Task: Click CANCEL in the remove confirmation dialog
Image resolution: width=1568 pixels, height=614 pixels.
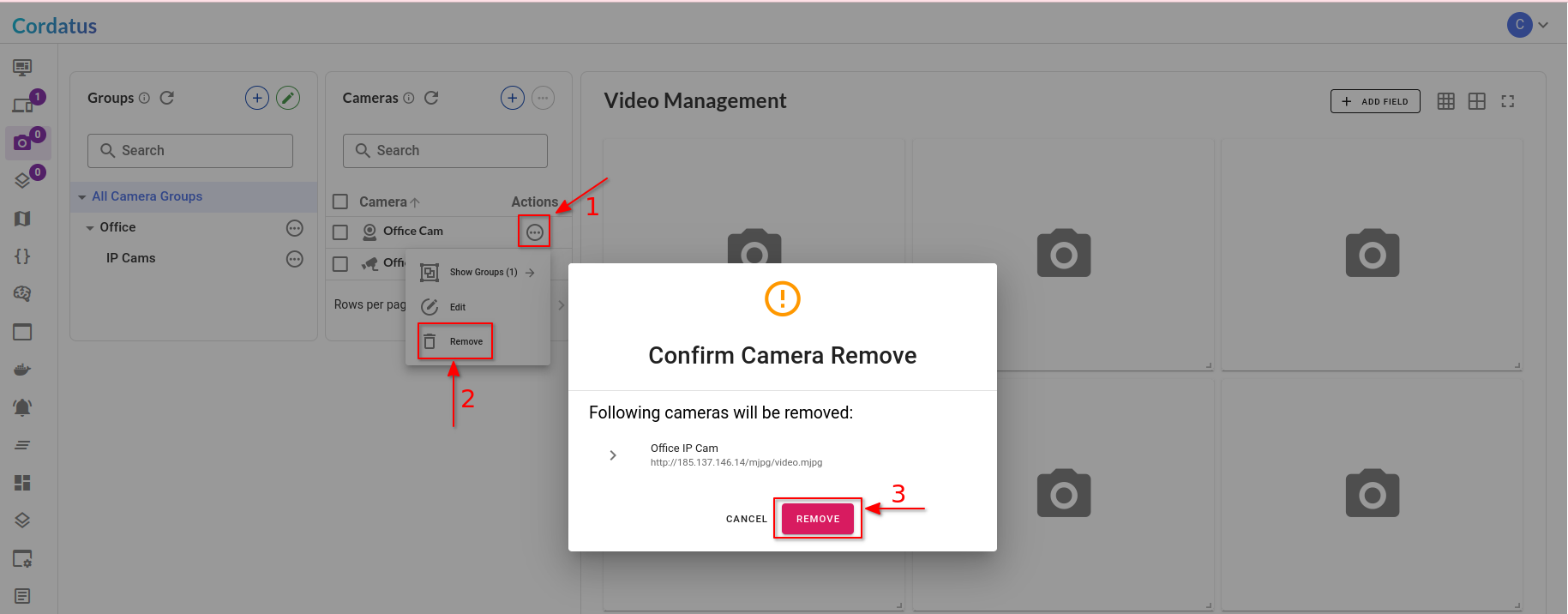Action: pos(745,519)
